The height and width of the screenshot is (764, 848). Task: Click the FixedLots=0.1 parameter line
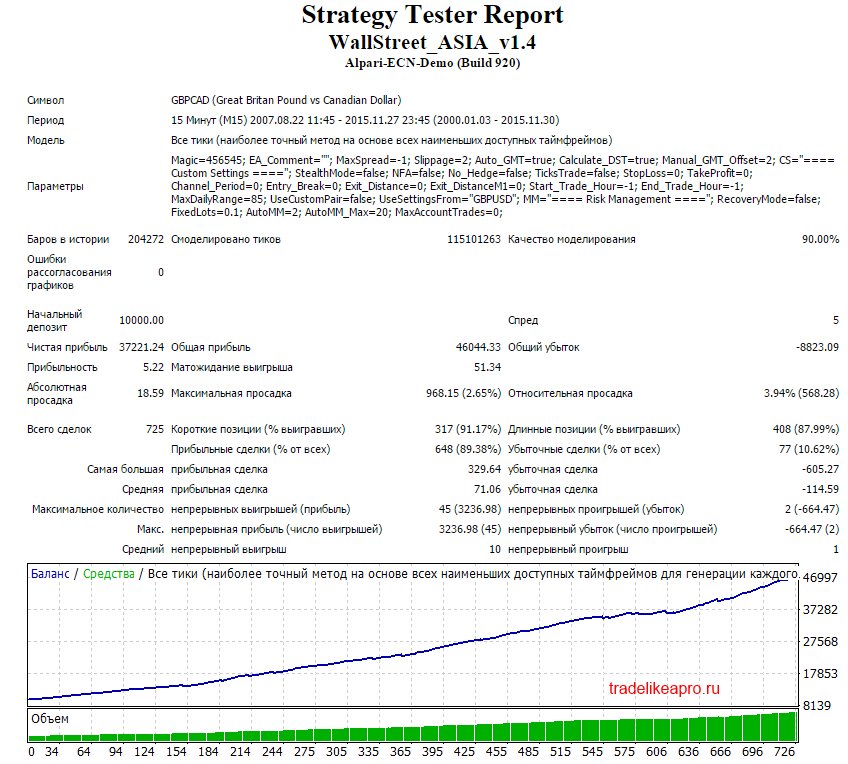point(336,212)
